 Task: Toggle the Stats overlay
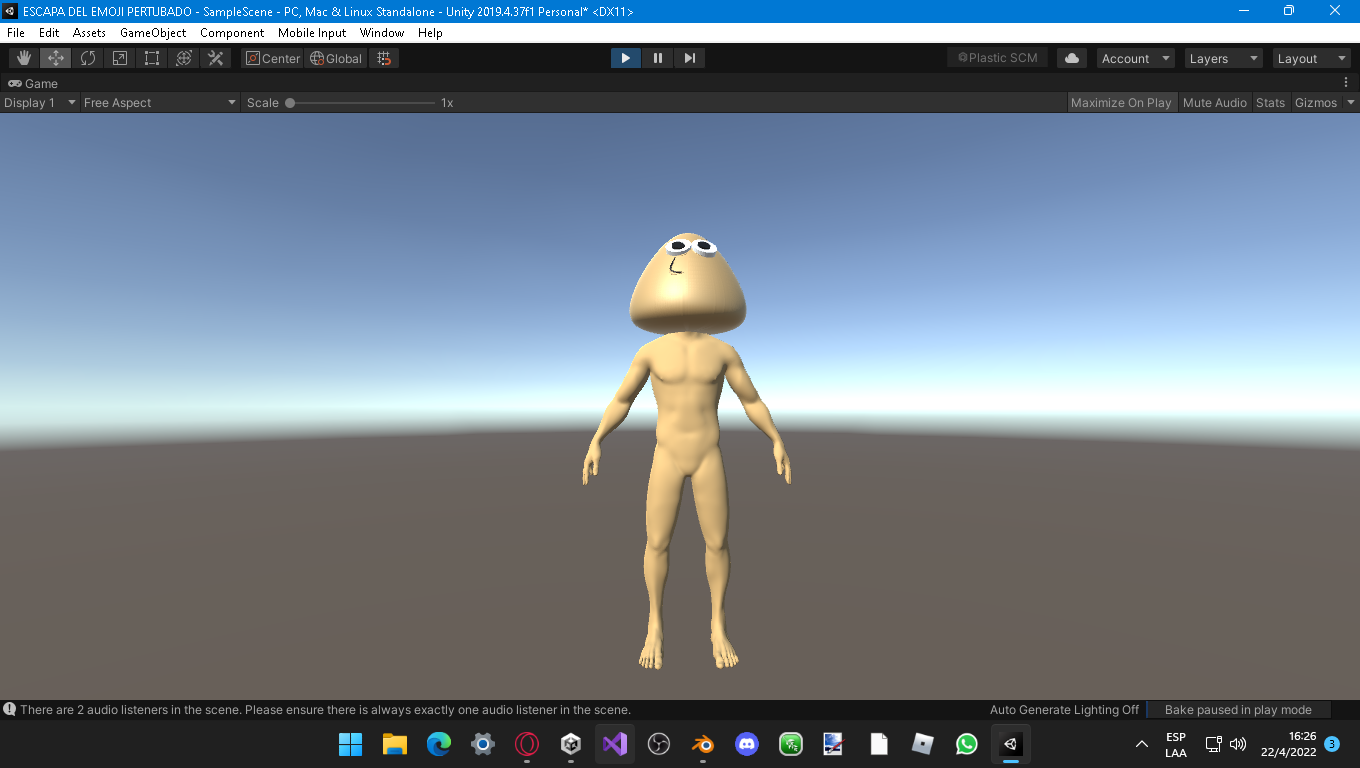1270,102
